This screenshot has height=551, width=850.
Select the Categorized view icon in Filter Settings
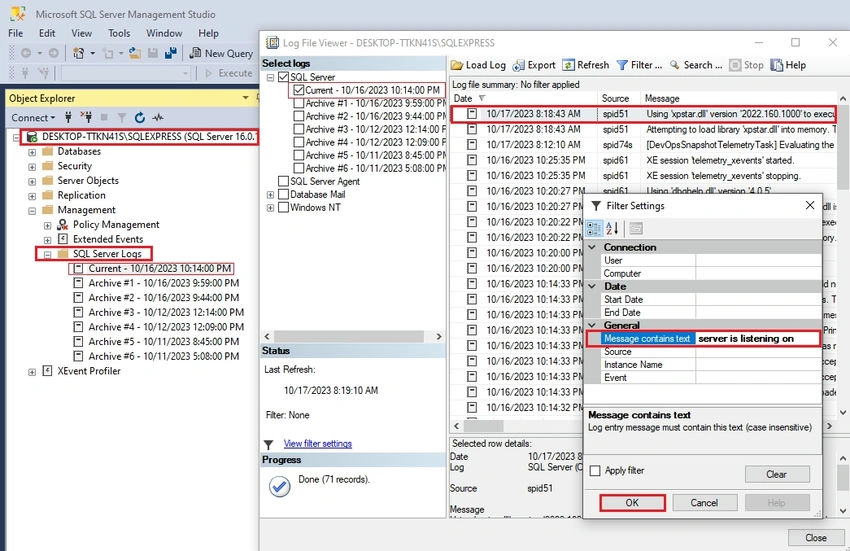pos(594,228)
